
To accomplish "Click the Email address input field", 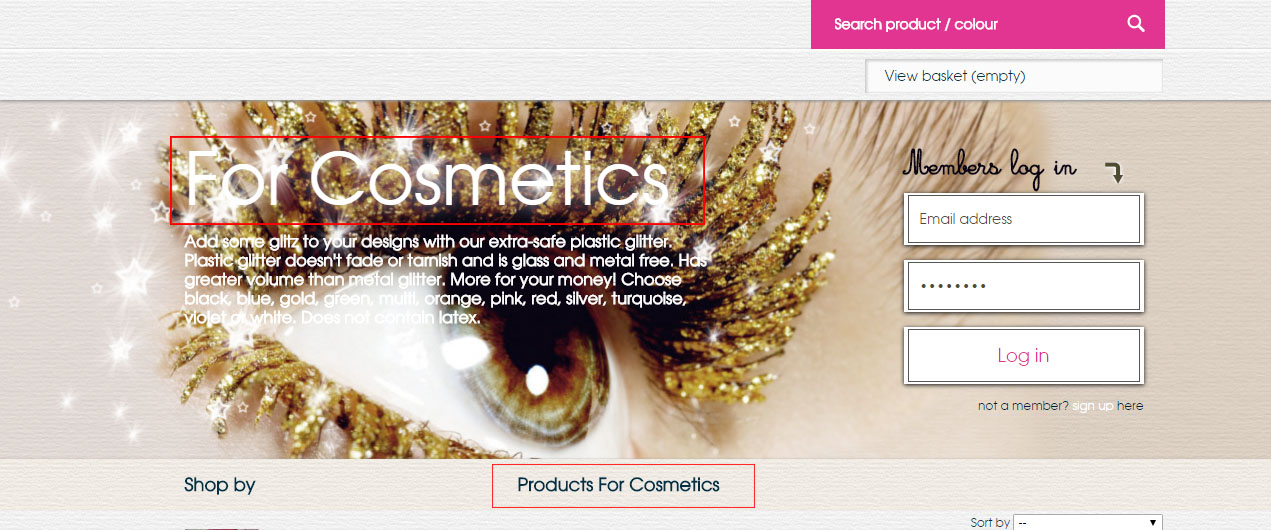I will click(x=1023, y=219).
